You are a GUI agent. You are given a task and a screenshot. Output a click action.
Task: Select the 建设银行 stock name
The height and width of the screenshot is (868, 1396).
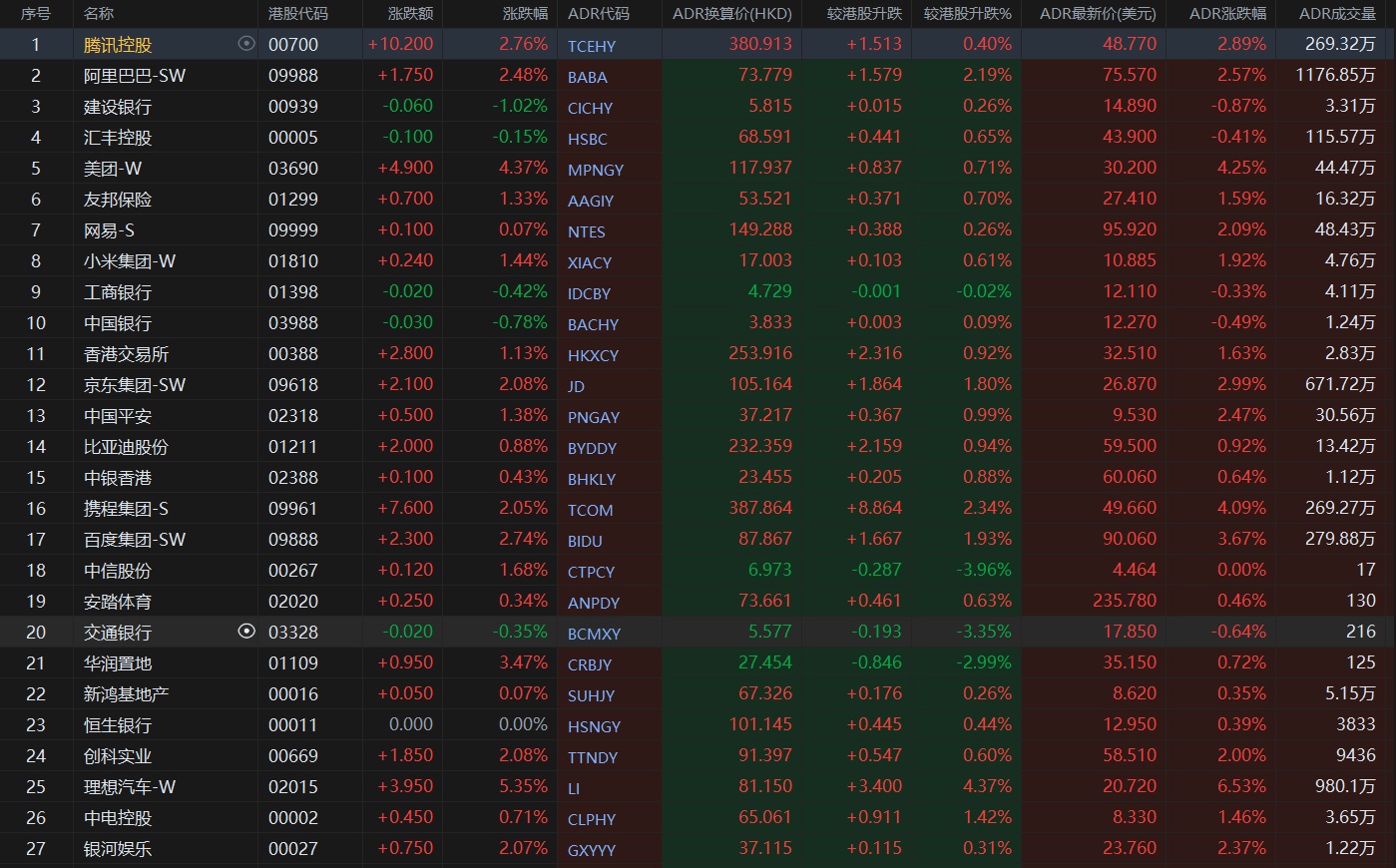click(x=118, y=107)
